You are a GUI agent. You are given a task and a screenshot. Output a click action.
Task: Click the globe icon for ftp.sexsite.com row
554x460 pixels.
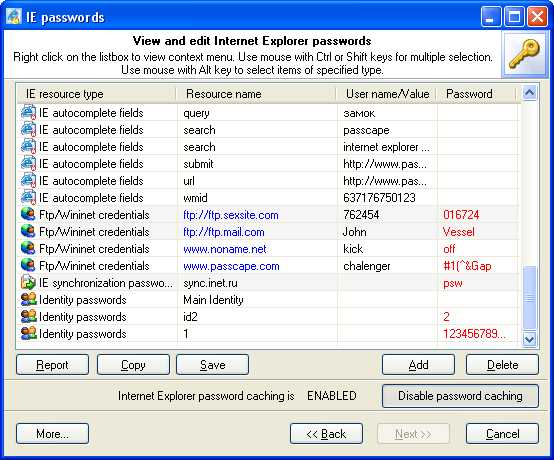(28, 214)
